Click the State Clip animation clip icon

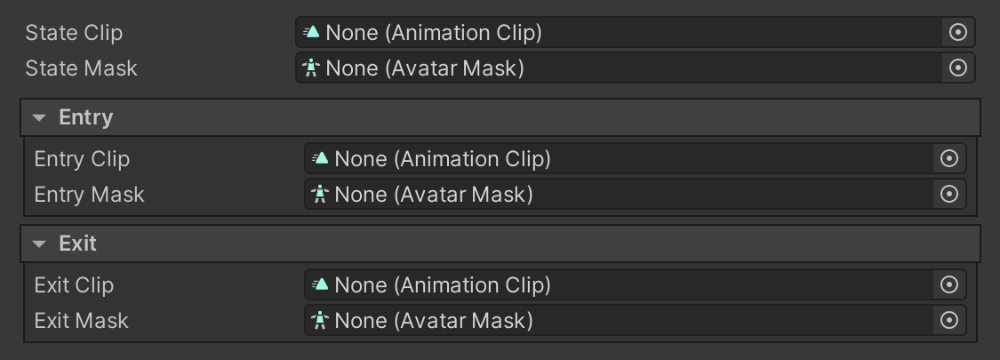(x=311, y=32)
